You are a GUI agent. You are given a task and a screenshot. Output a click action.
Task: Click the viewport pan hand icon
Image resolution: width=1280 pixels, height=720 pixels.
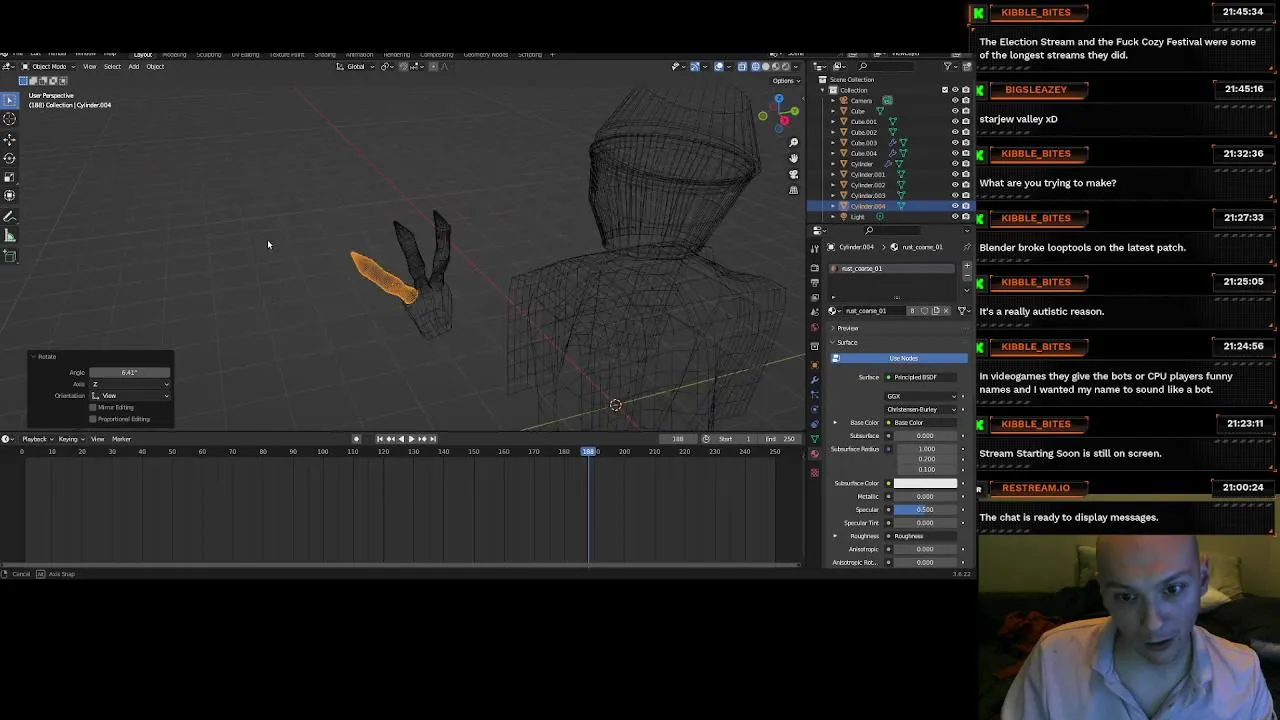(794, 158)
